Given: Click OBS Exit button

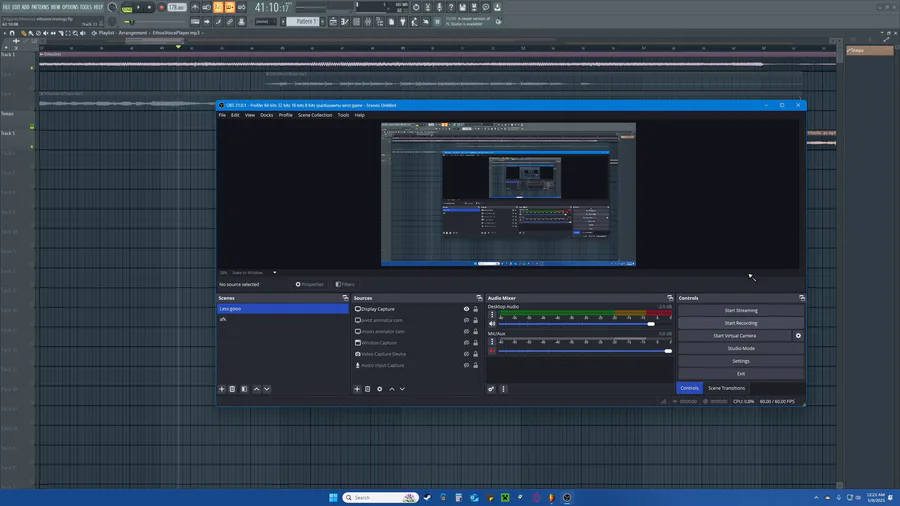Looking at the screenshot, I should click(741, 373).
